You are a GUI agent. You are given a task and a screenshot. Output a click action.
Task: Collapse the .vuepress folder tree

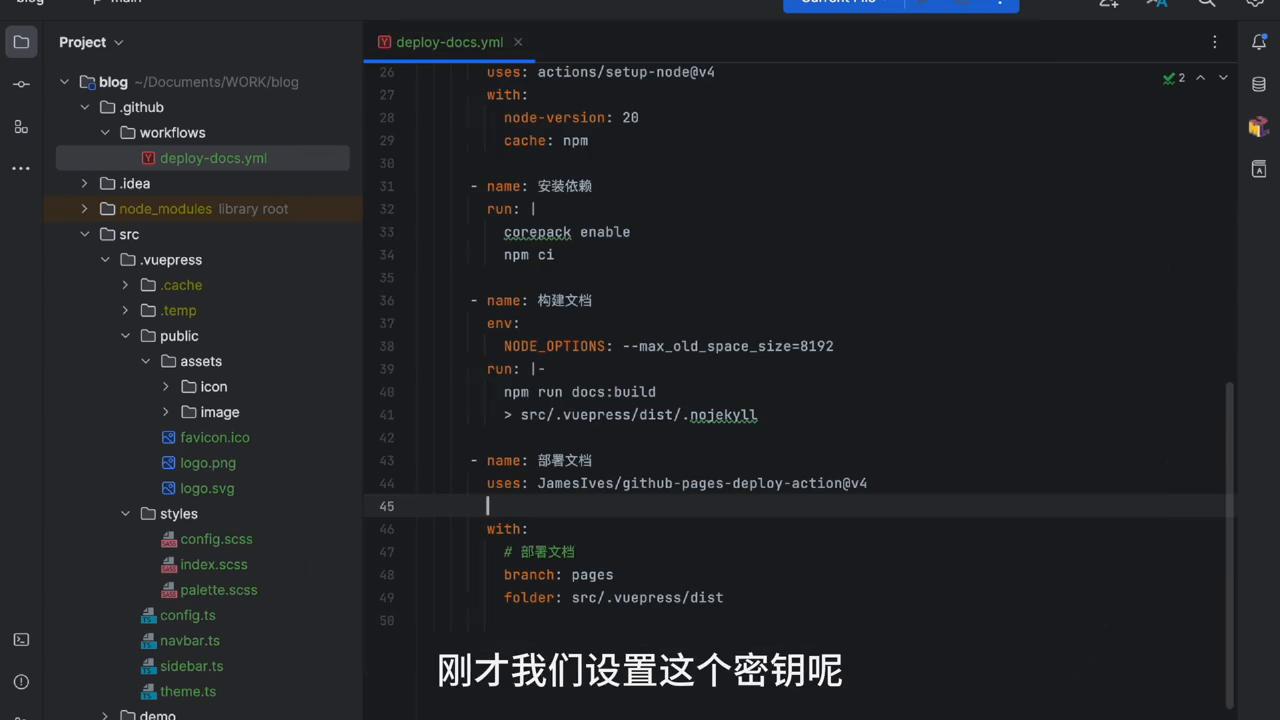105,259
